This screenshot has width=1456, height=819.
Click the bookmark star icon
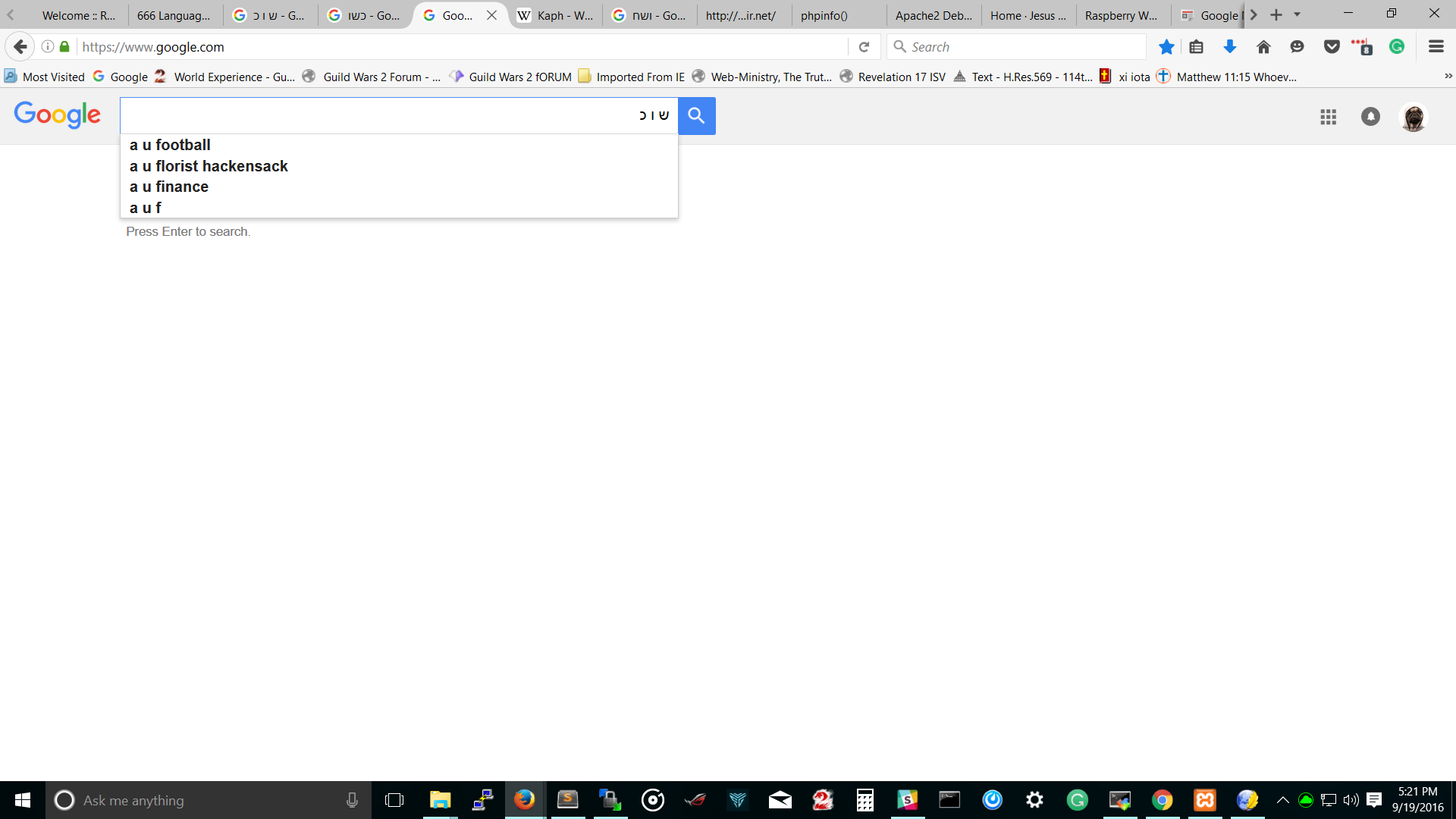pyautogui.click(x=1166, y=47)
